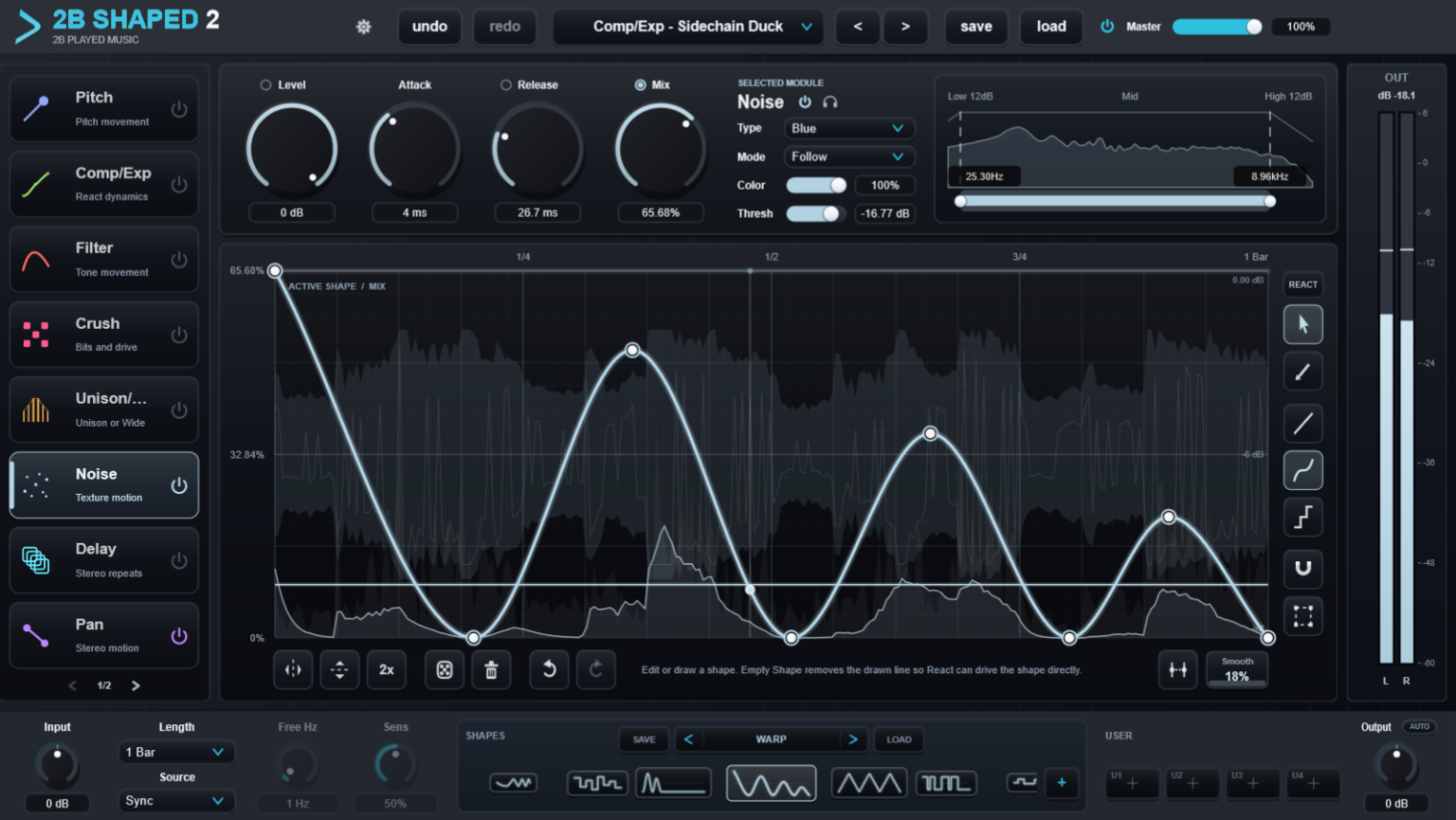Select the freehand pencil draw tool
The width and height of the screenshot is (1456, 820).
click(x=1303, y=372)
